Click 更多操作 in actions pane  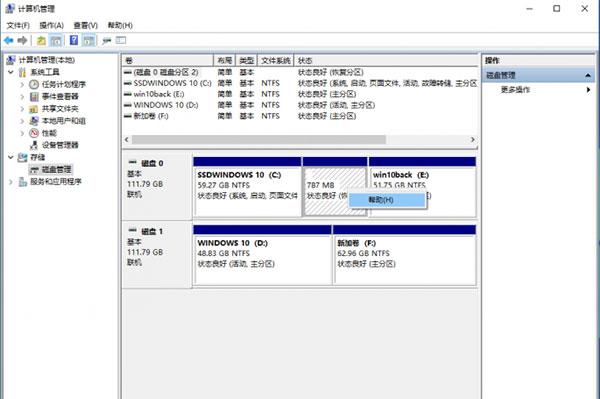[x=515, y=90]
